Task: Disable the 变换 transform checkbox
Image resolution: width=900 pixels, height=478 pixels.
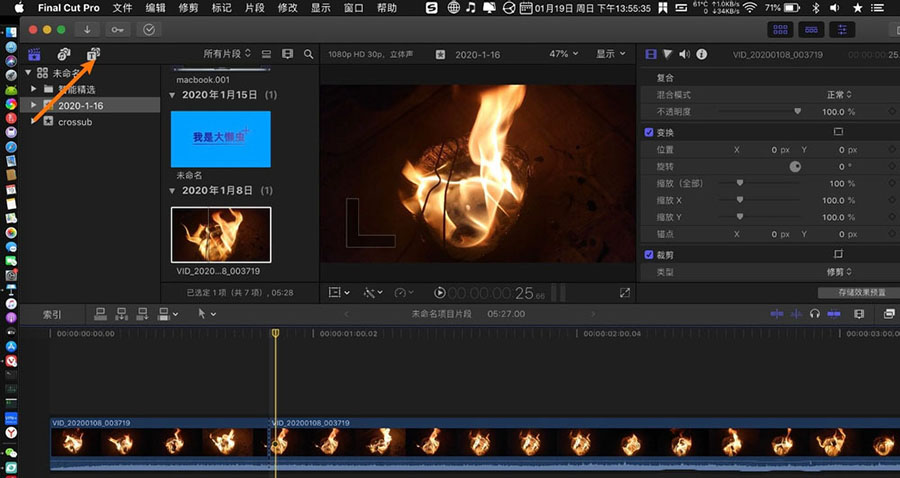Action: [649, 132]
